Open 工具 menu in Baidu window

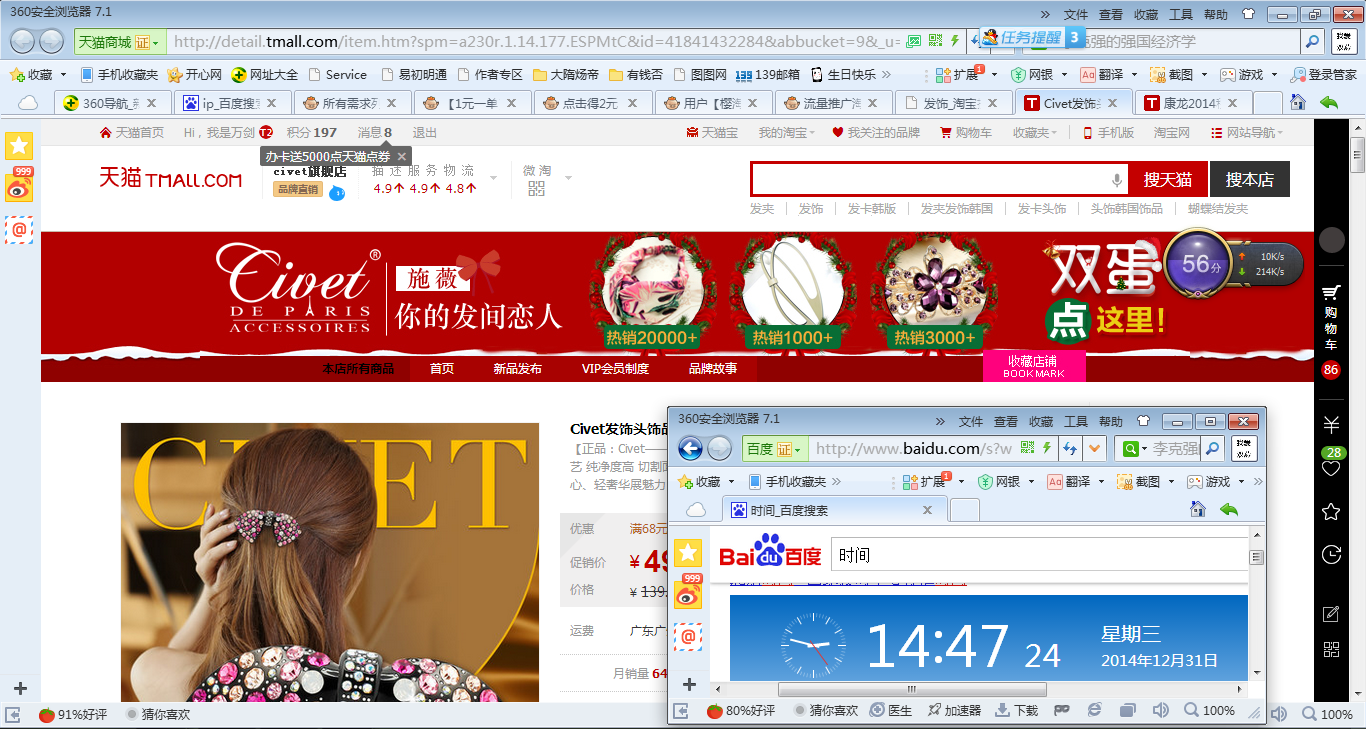click(1076, 421)
